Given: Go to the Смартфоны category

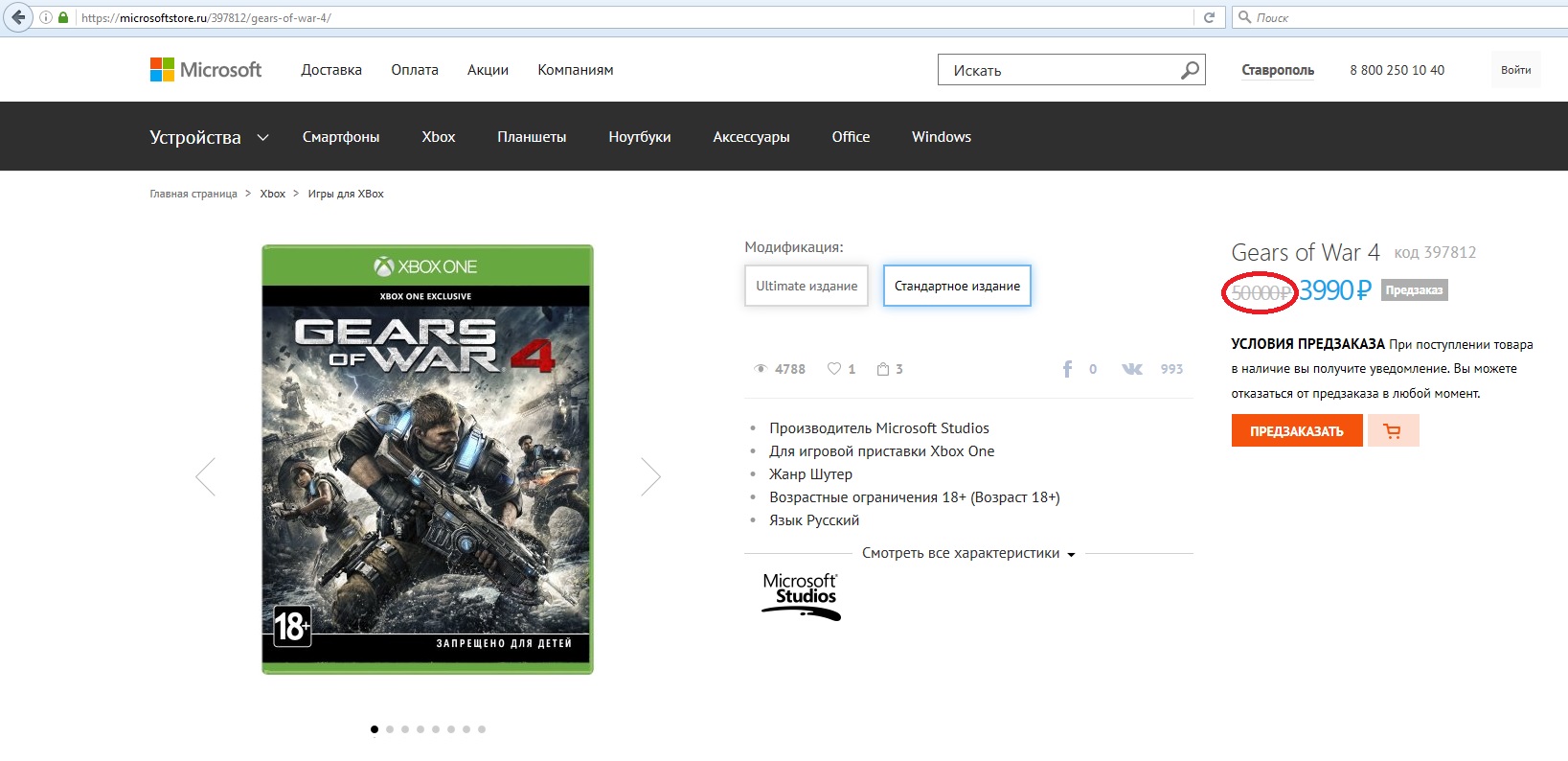Looking at the screenshot, I should point(341,137).
